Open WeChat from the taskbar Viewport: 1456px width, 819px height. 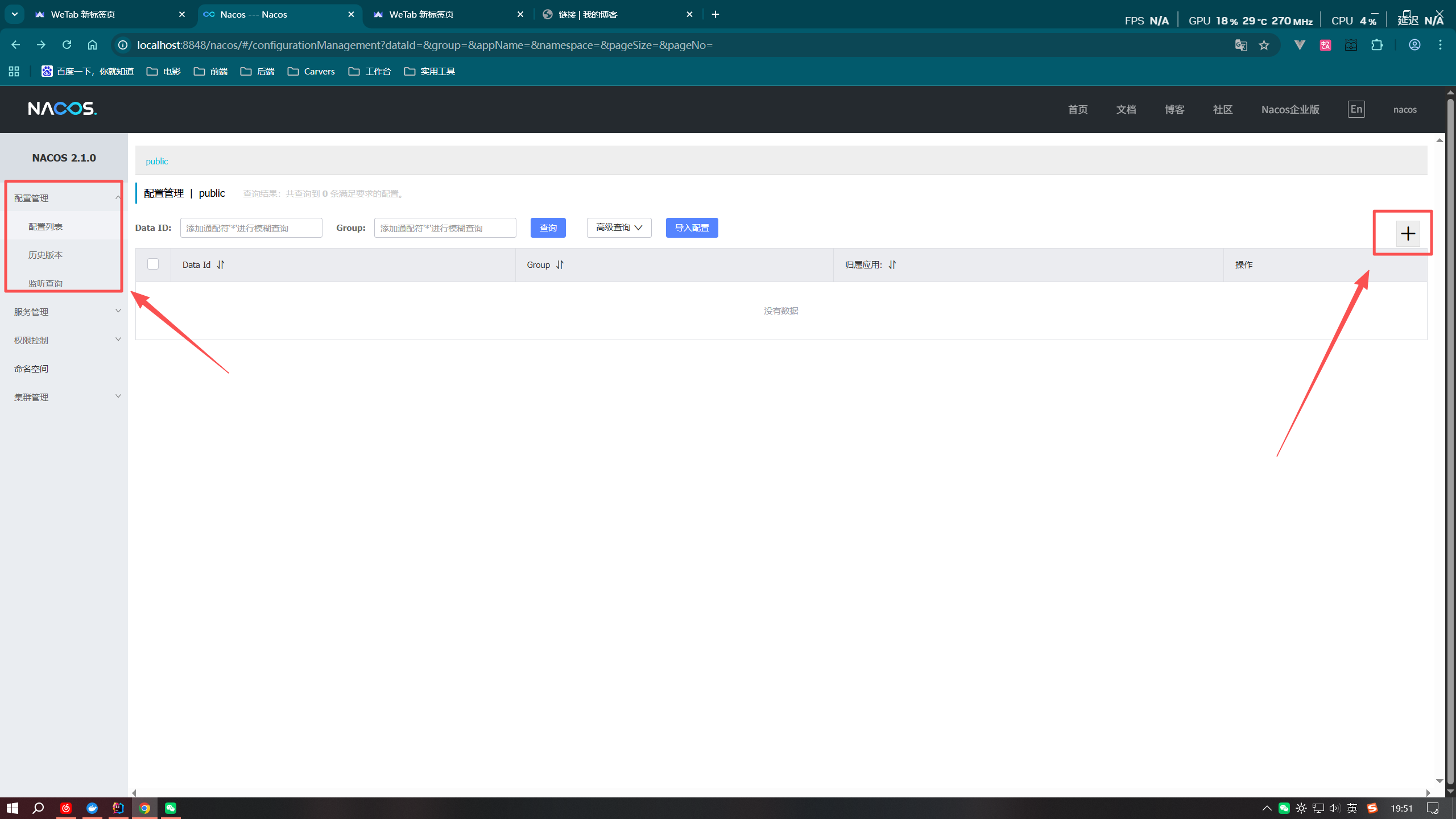(x=171, y=808)
